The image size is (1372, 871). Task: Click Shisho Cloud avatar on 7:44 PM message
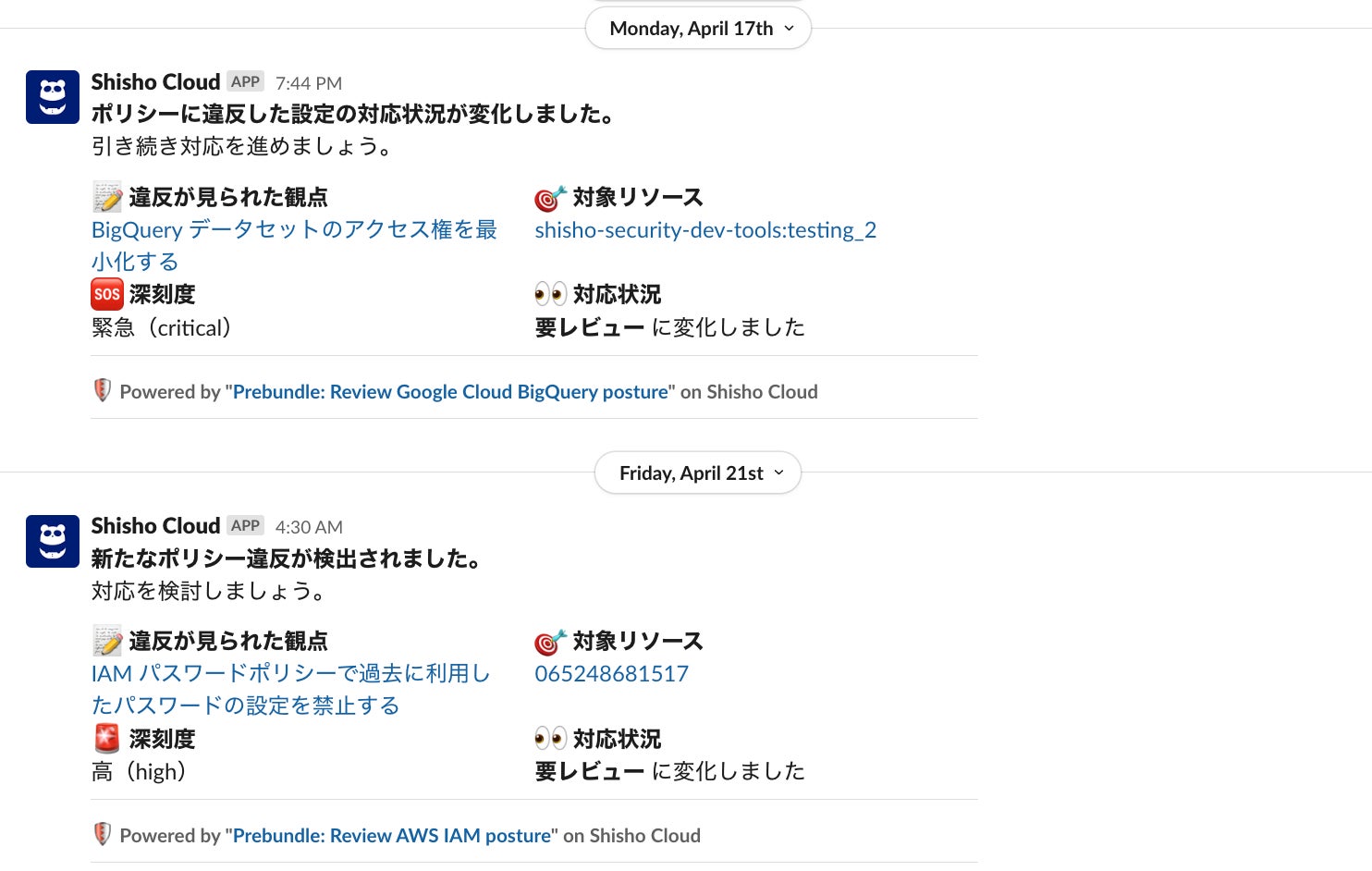pyautogui.click(x=53, y=97)
